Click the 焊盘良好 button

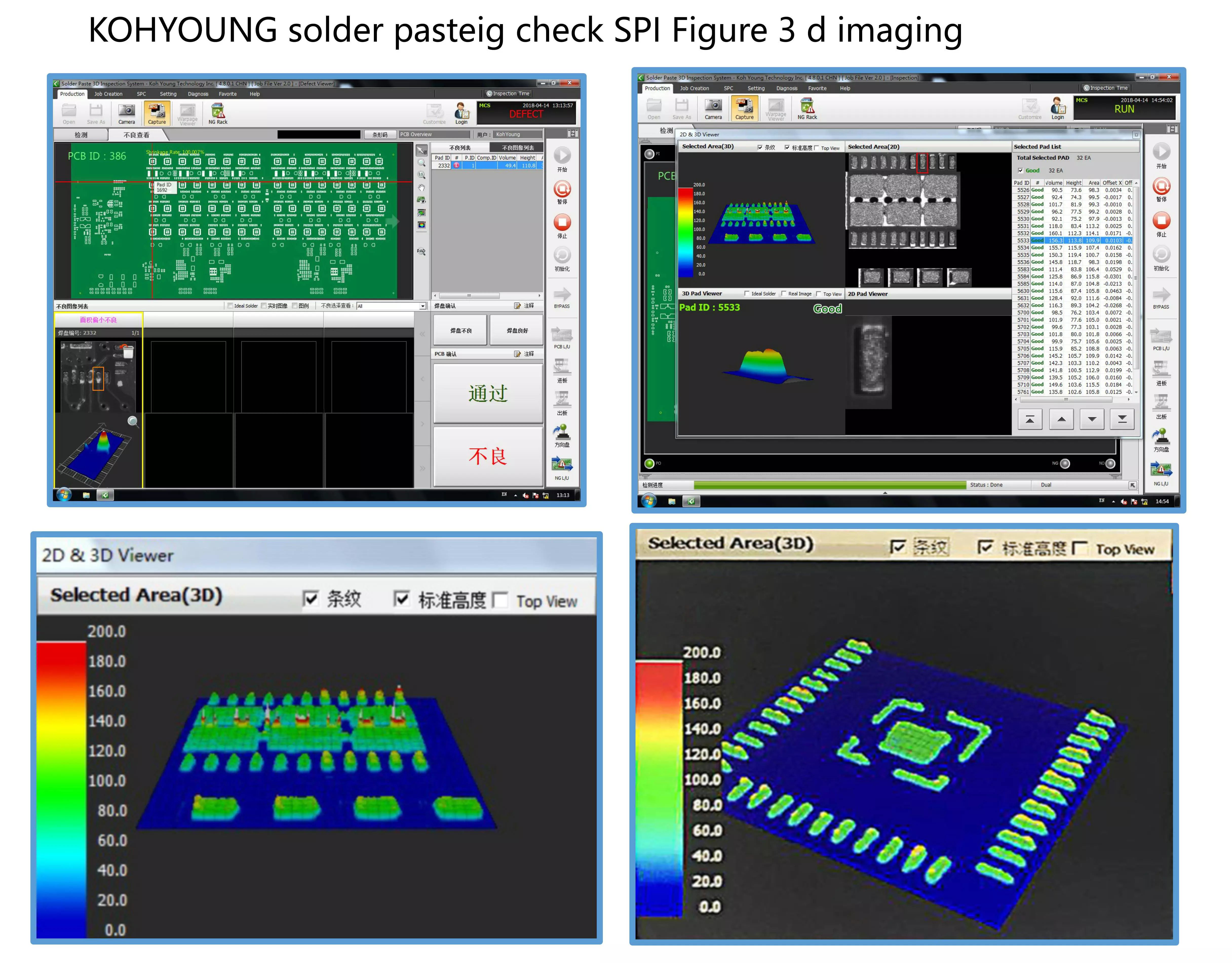point(517,330)
